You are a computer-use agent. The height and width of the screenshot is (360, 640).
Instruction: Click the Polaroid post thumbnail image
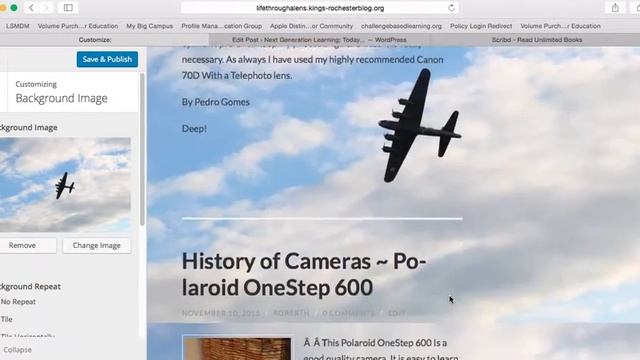coord(237,349)
